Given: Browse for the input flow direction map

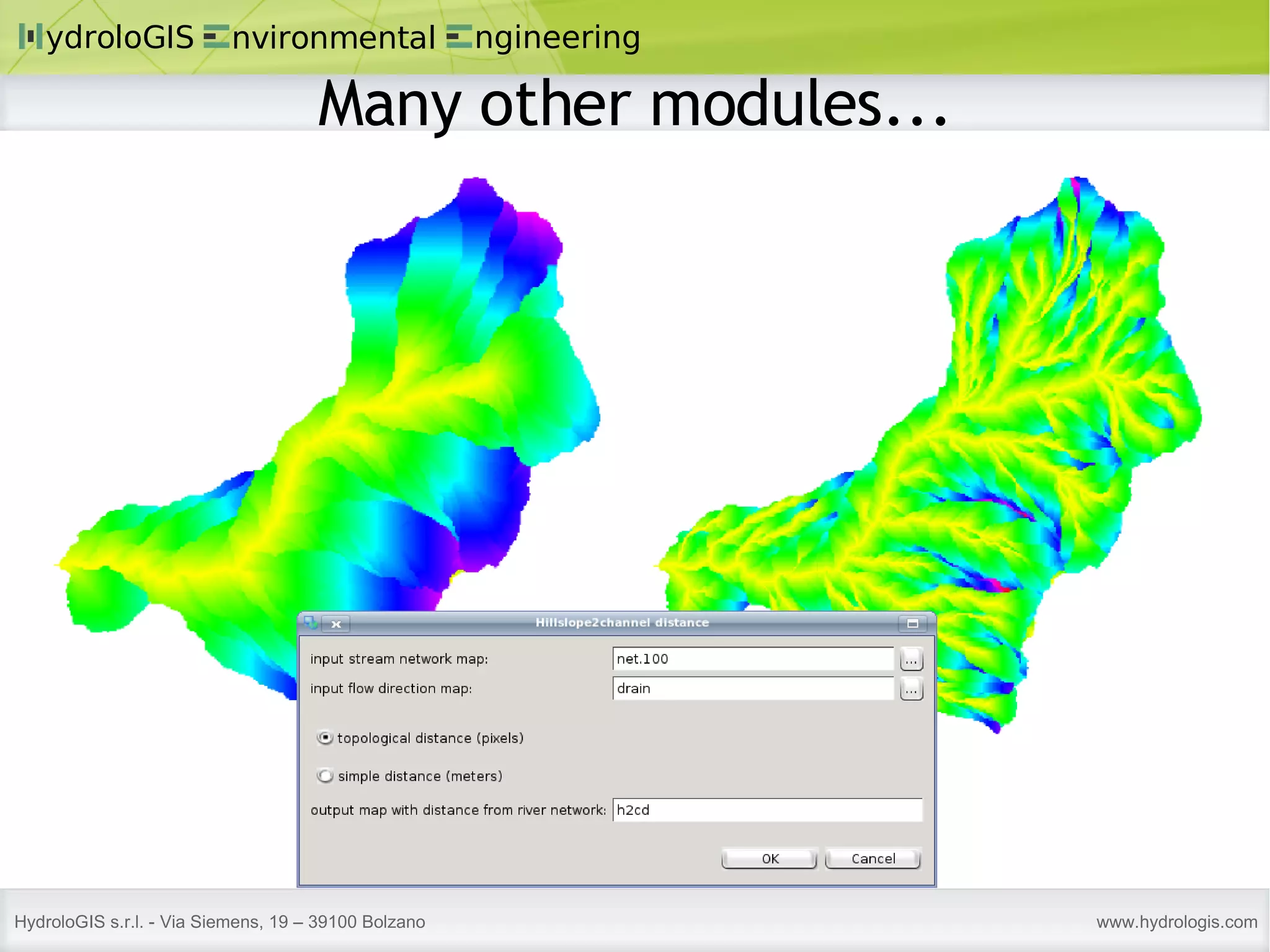Looking at the screenshot, I should tap(911, 689).
